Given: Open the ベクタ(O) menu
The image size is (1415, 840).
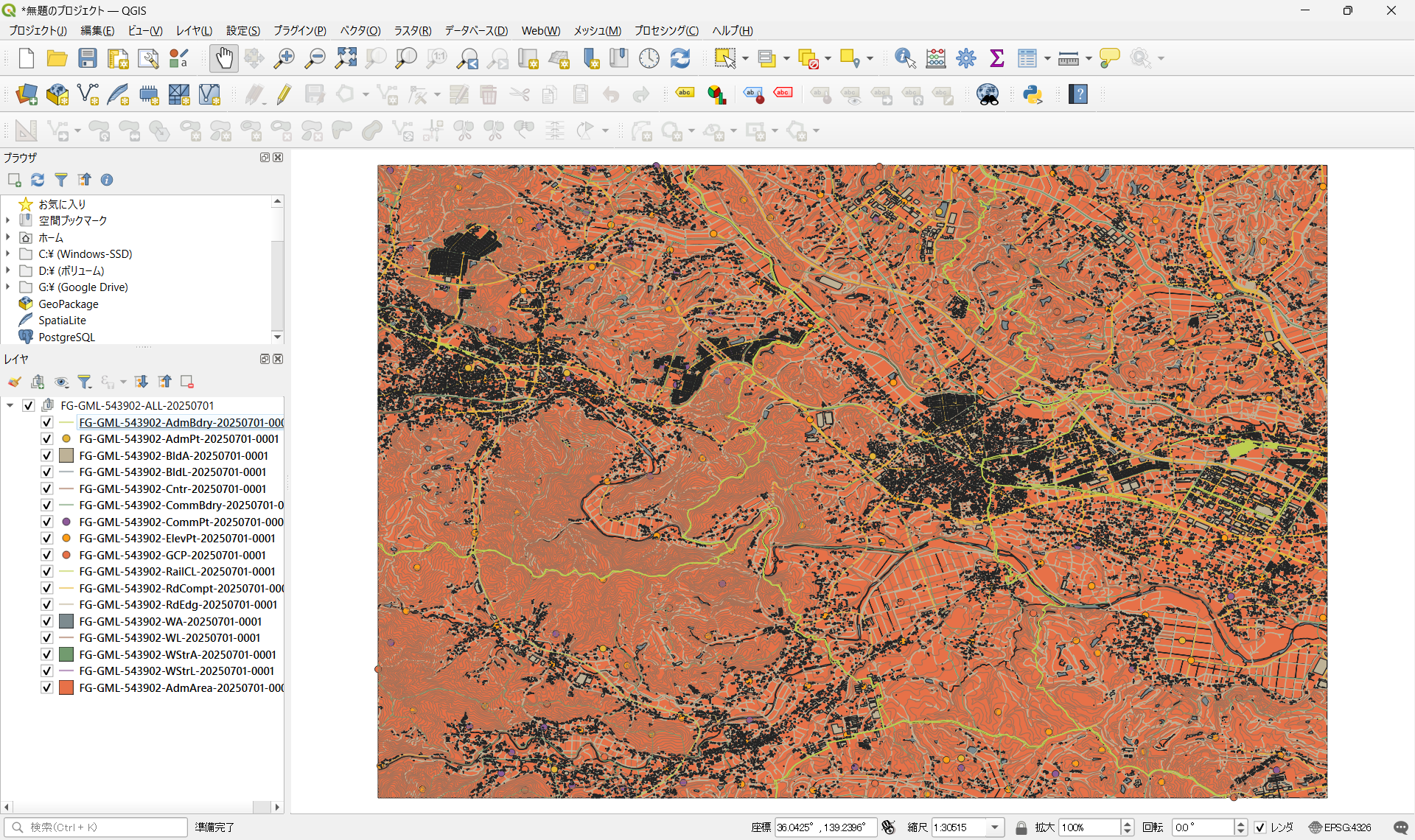Looking at the screenshot, I should coord(360,30).
